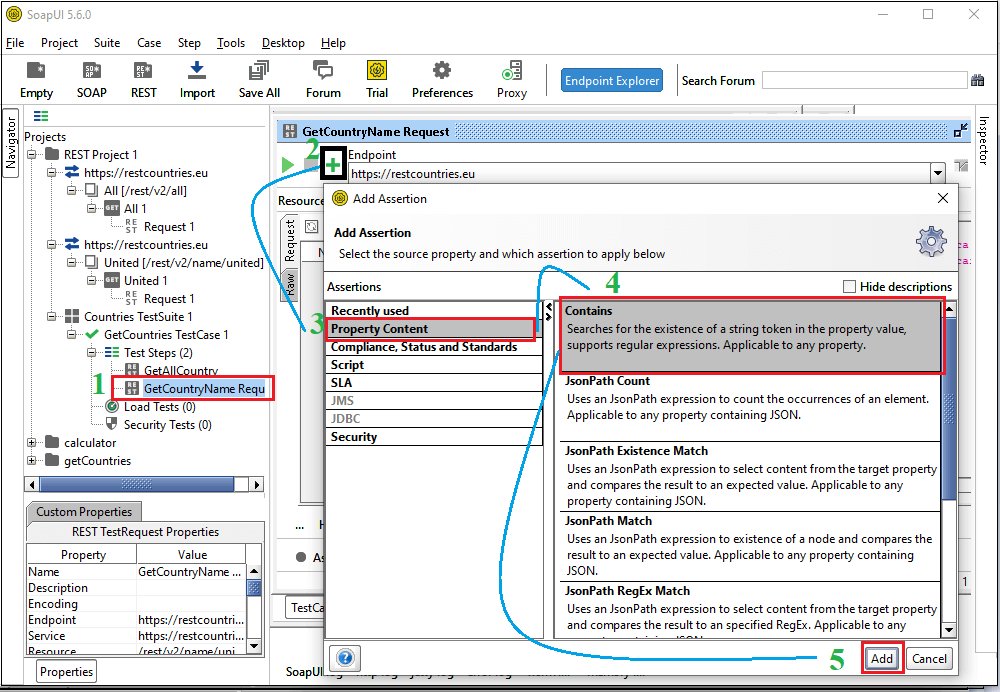1000x692 pixels.
Task: Select GetCountryName Request test step
Action: click(195, 388)
